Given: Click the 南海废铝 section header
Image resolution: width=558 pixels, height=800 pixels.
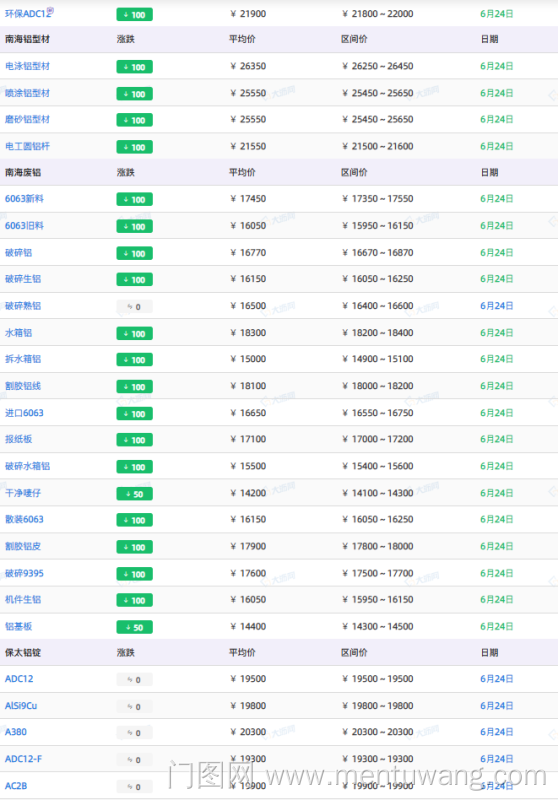Looking at the screenshot, I should tap(23, 172).
